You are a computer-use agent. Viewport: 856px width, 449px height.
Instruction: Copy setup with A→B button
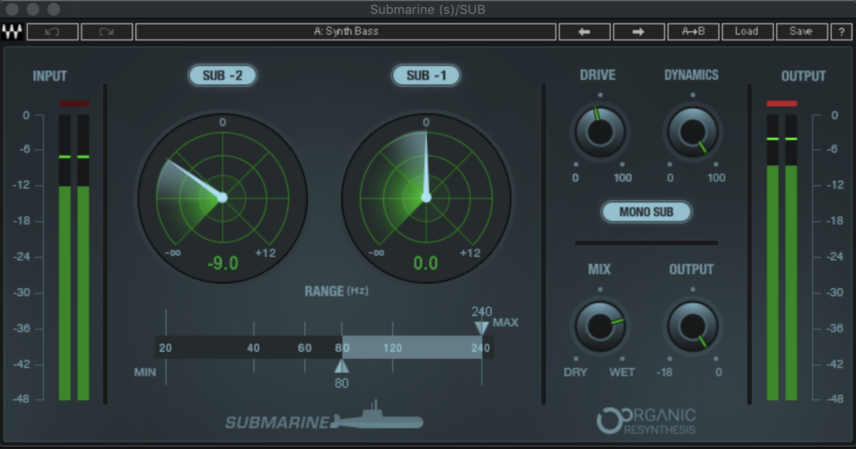click(693, 32)
